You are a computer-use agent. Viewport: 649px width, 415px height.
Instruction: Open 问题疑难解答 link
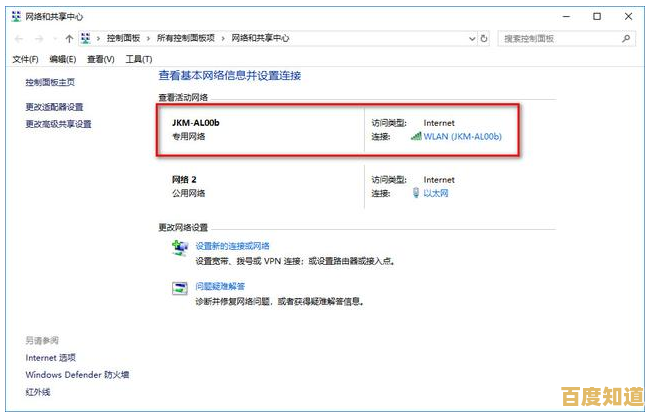click(x=220, y=286)
